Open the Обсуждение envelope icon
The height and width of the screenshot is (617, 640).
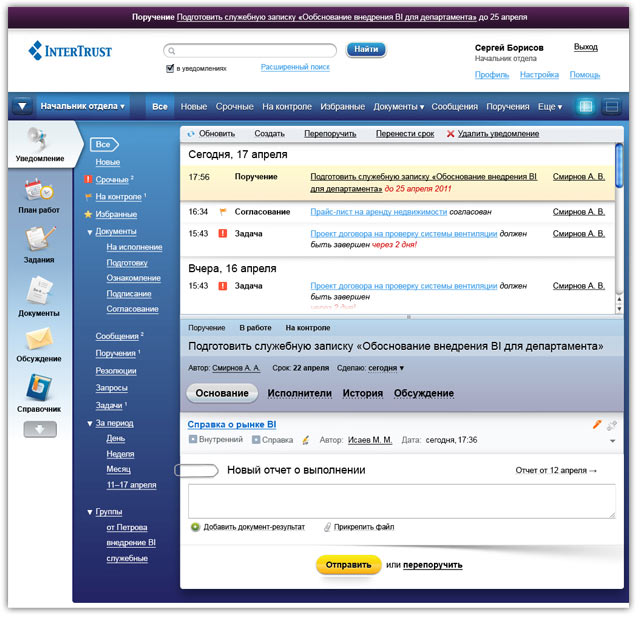tap(39, 343)
